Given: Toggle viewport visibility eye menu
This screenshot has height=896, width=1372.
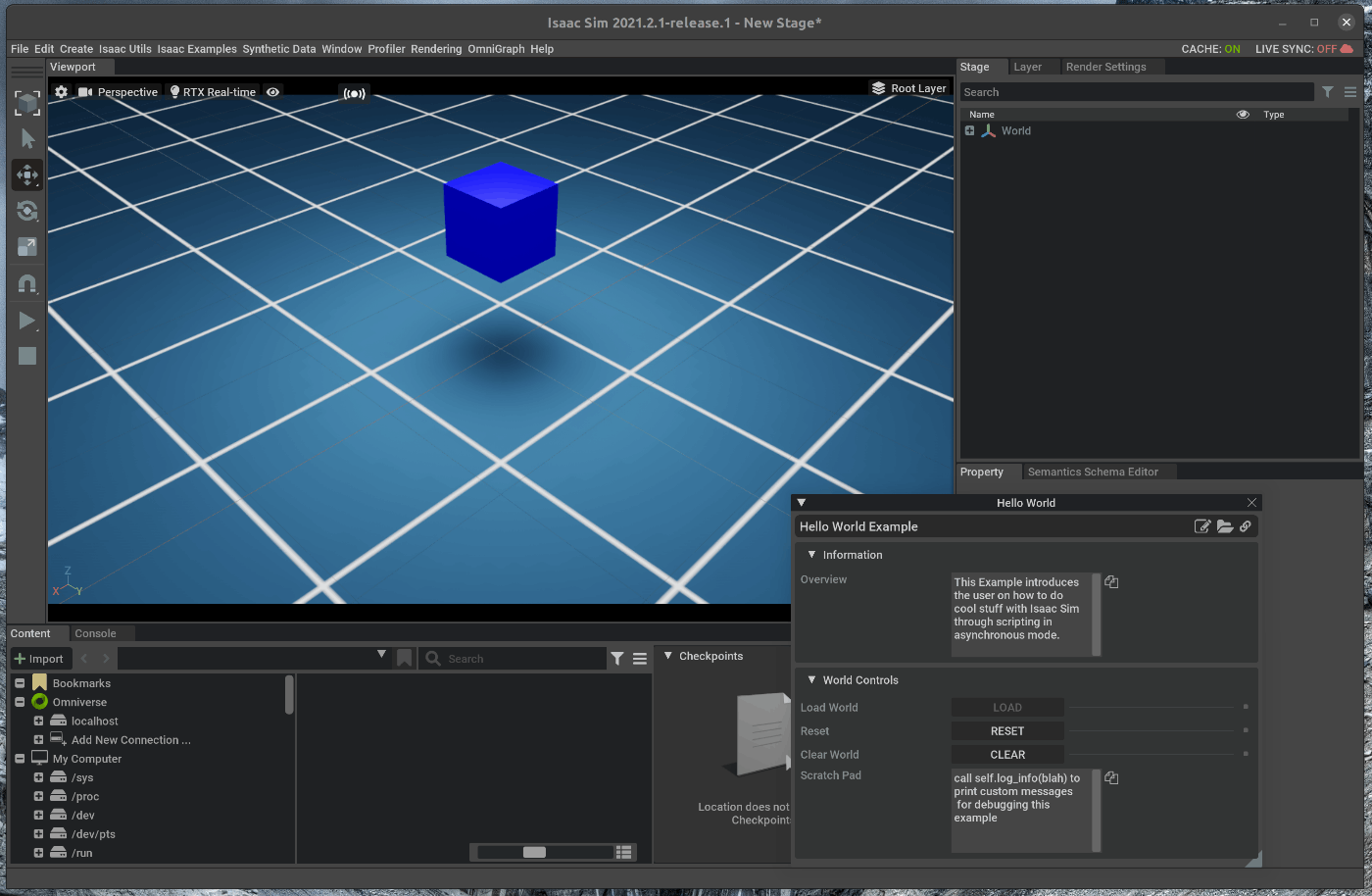Looking at the screenshot, I should [x=273, y=92].
